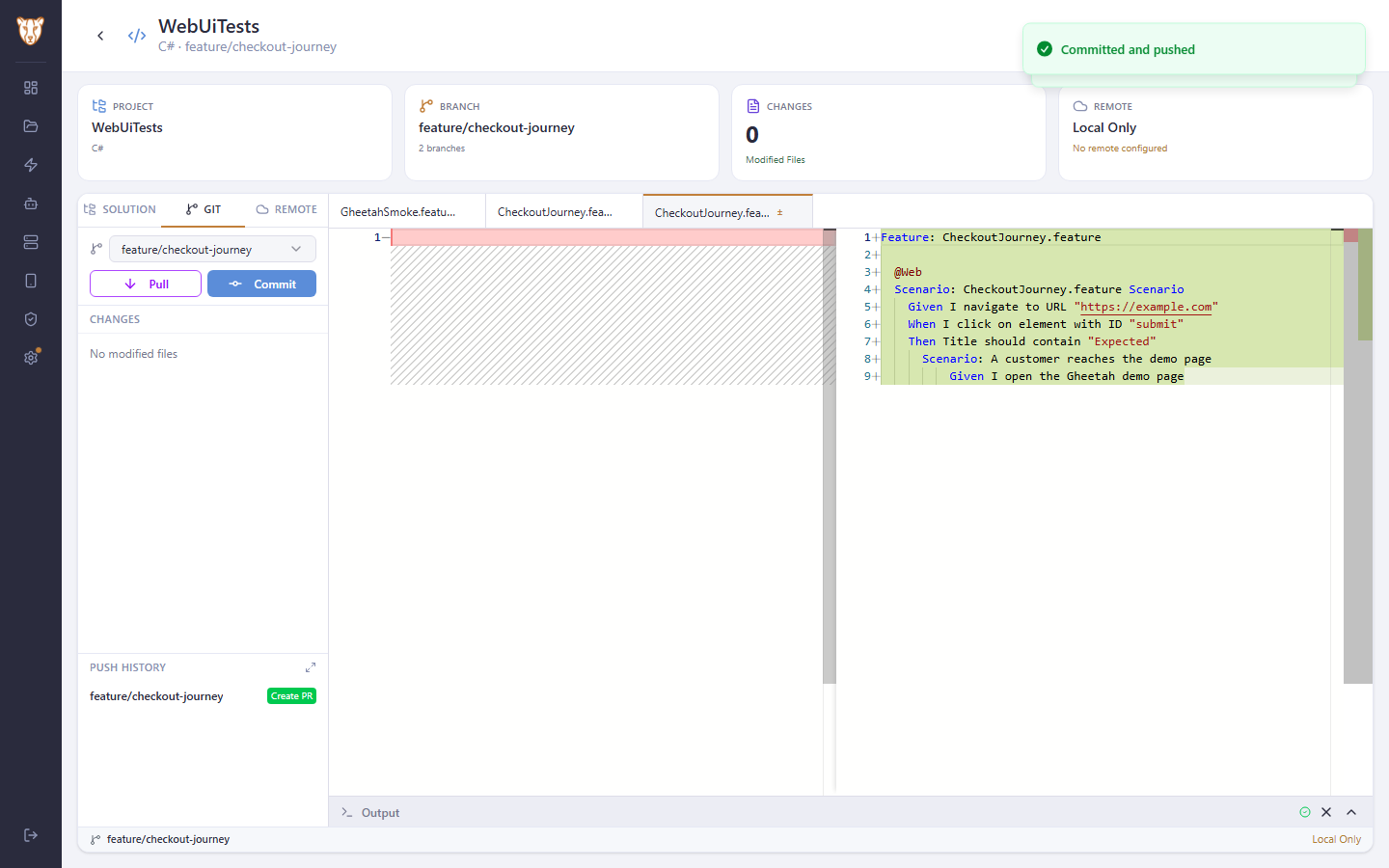Click the branch icon beside branch selector

96,249
